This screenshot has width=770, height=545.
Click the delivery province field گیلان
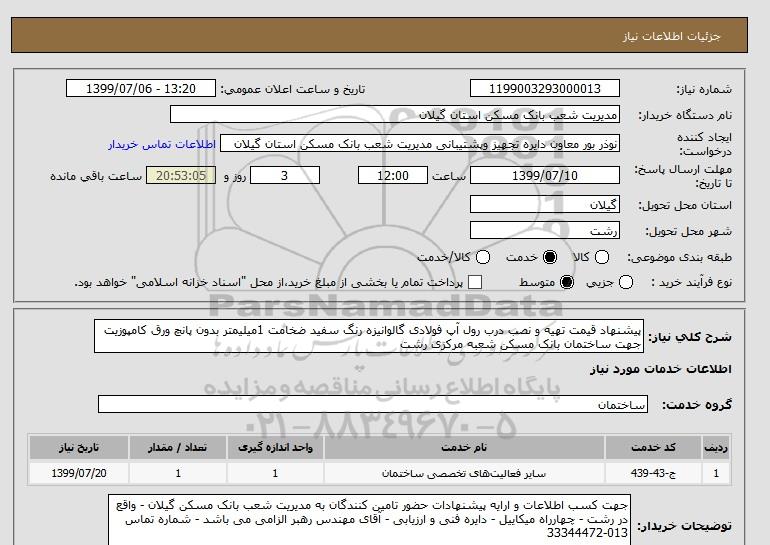(x=545, y=204)
